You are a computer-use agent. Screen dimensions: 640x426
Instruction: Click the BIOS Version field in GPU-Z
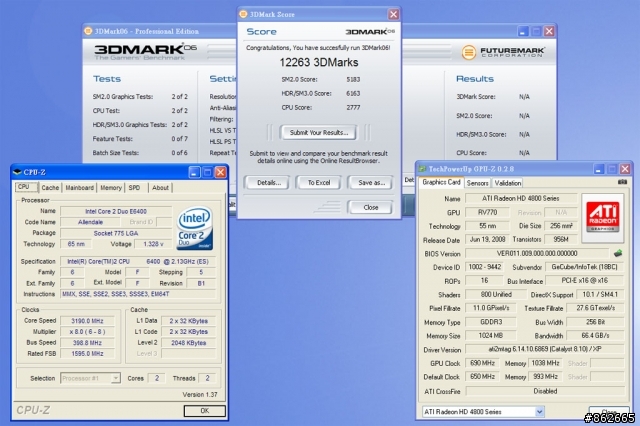(537, 253)
